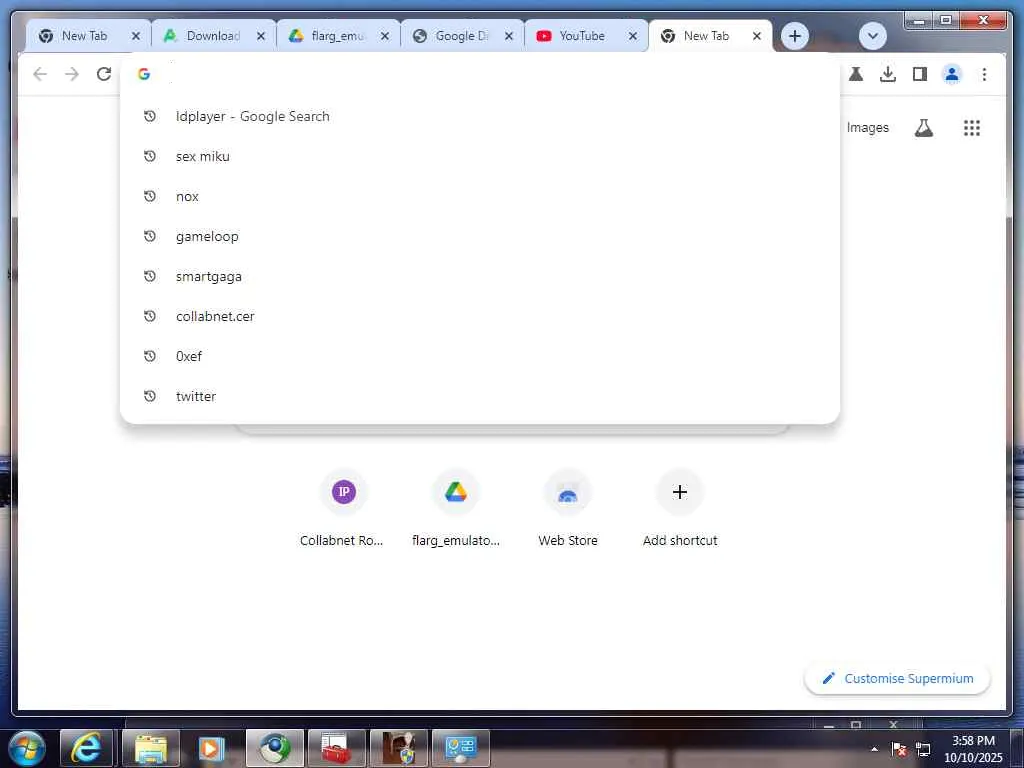Select the 'gameloop' history suggestion
This screenshot has height=768, width=1024.
pyautogui.click(x=480, y=236)
